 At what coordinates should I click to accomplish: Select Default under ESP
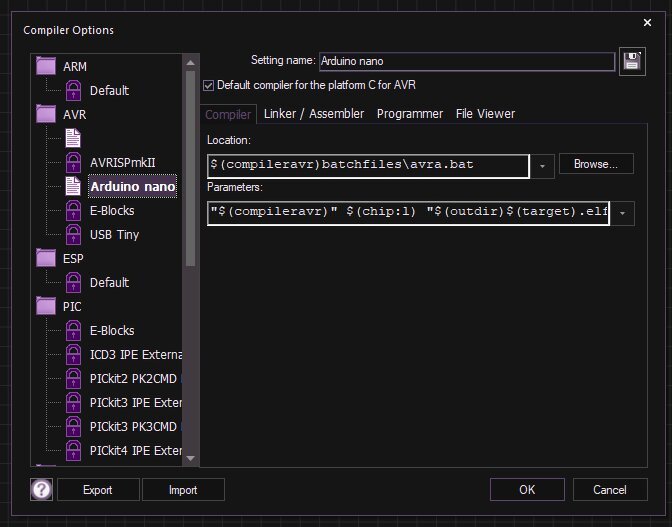[109, 282]
